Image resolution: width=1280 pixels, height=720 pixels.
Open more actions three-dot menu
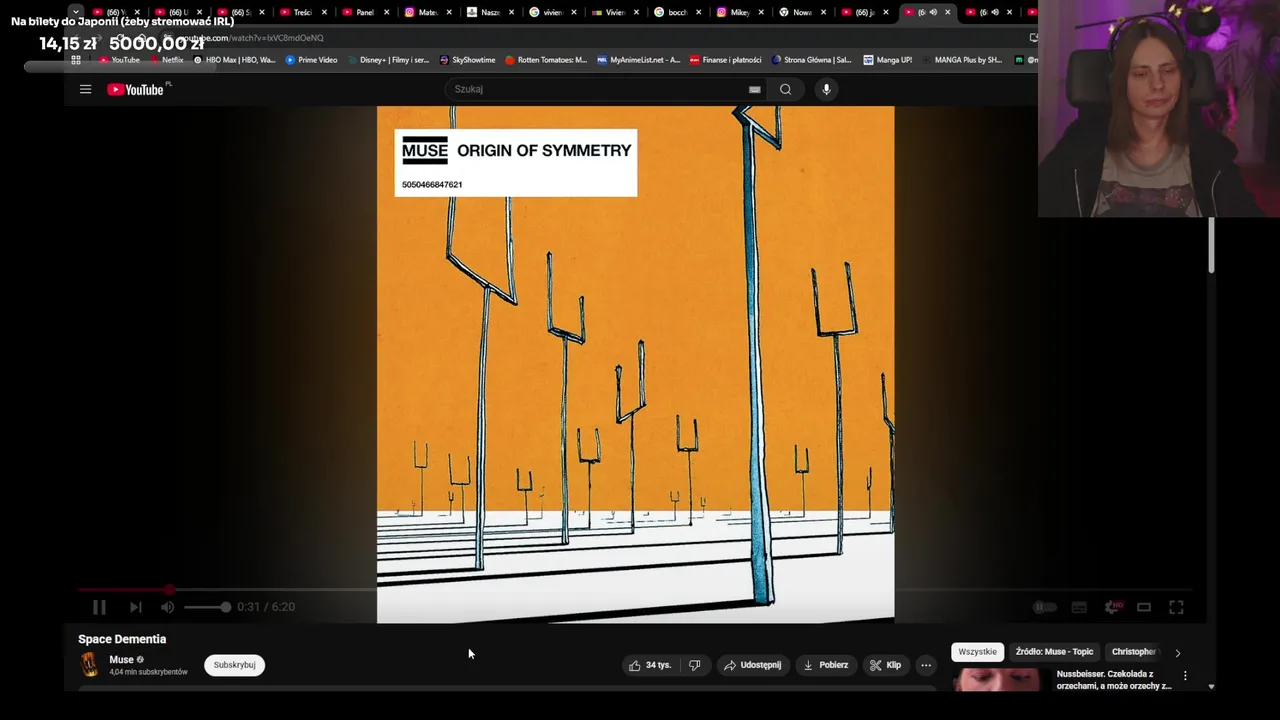(x=926, y=665)
